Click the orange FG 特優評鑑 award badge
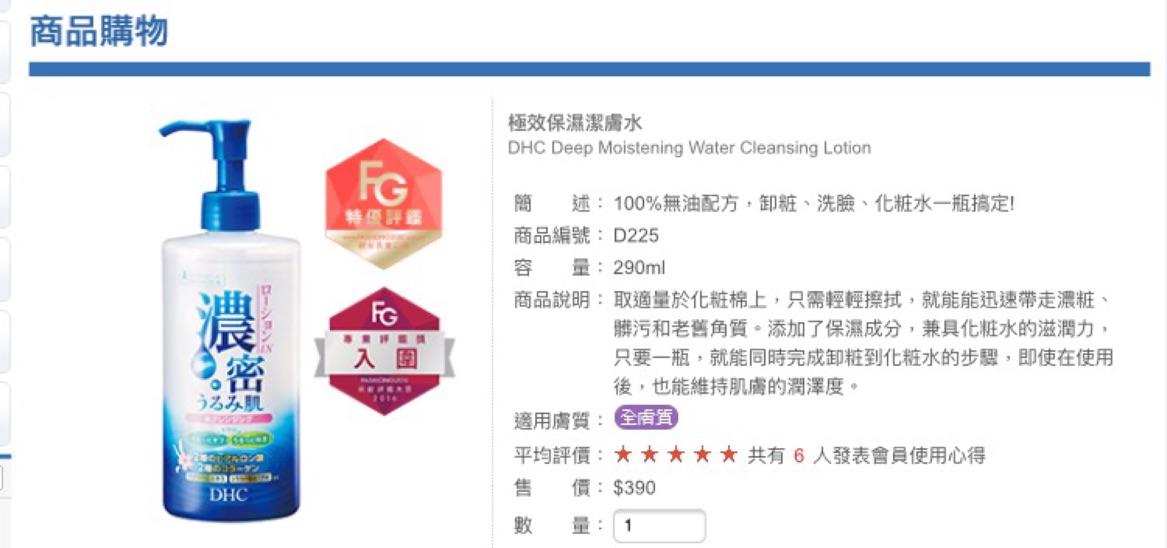This screenshot has height=548, width=1167. tap(383, 203)
